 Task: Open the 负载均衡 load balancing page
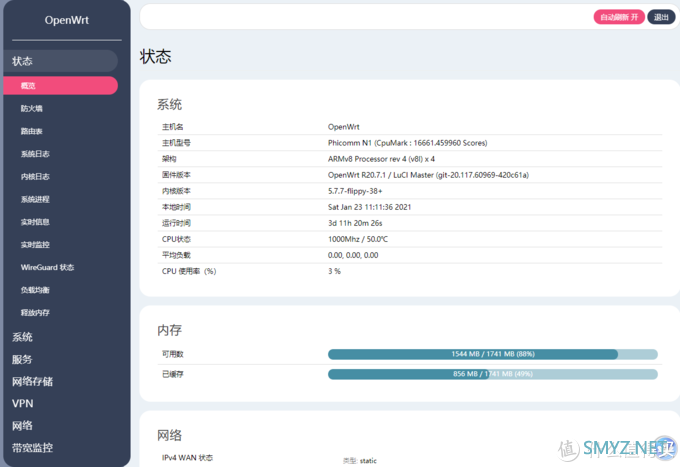click(x=35, y=290)
